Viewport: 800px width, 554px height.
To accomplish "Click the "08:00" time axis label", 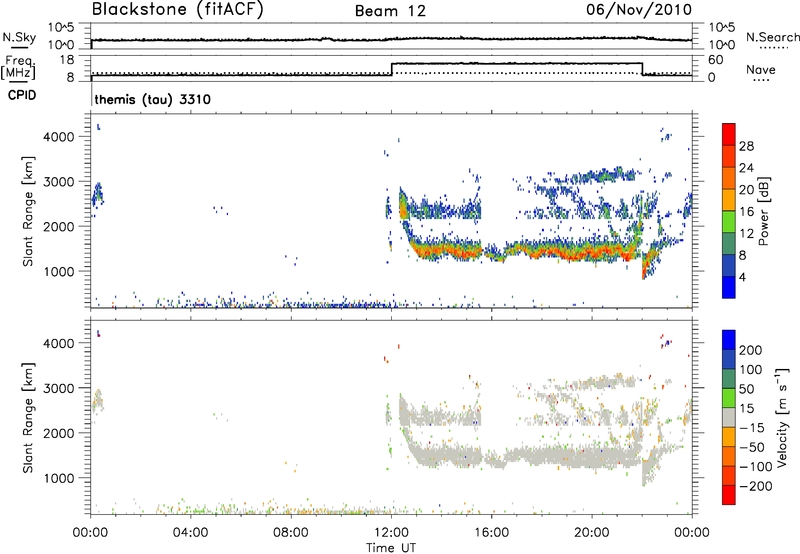I will 290,533.
